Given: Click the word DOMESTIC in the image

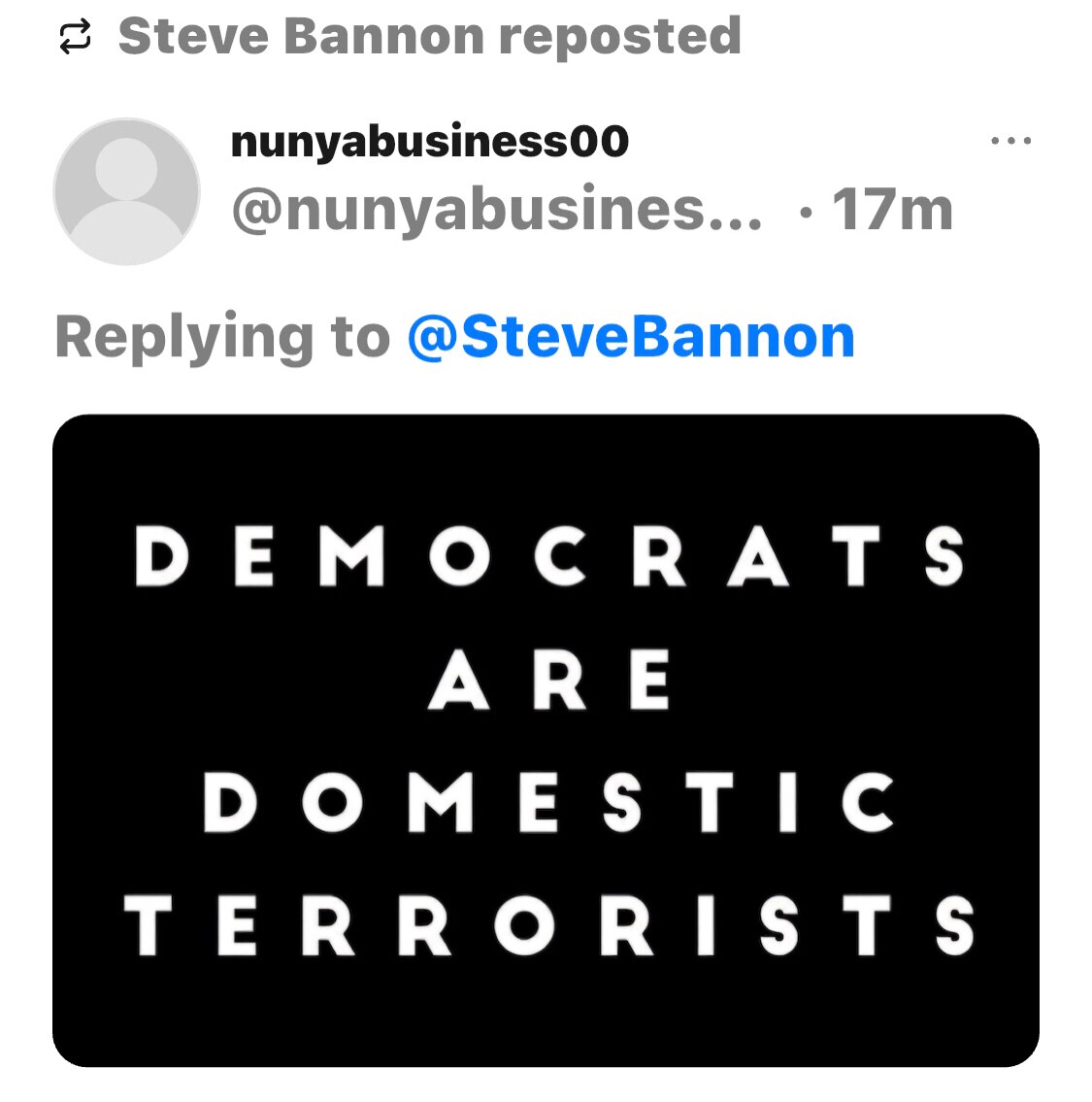Looking at the screenshot, I should [549, 803].
